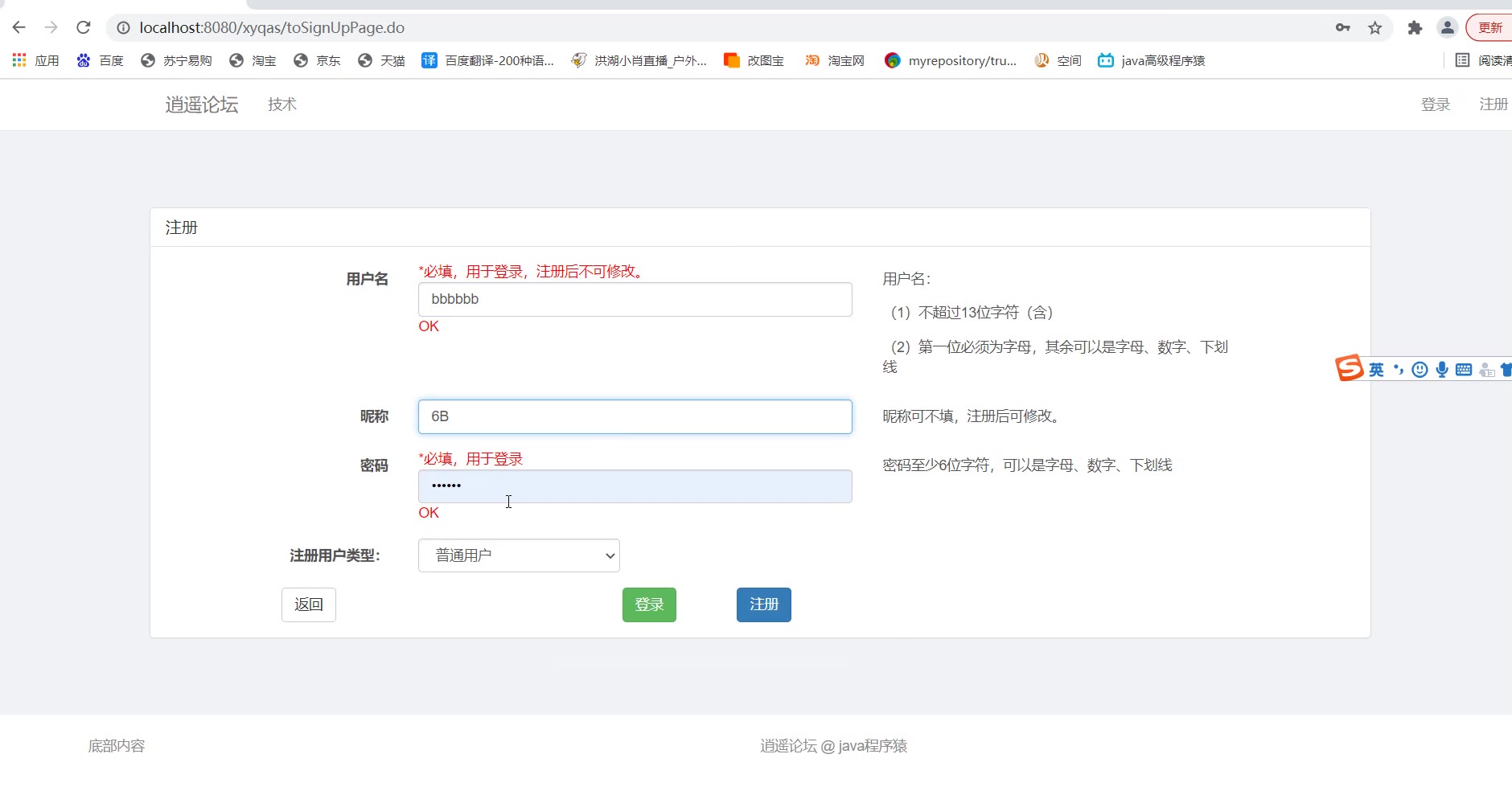Open the 技术 navigation menu item
This screenshot has height=791, width=1512.
click(x=281, y=105)
